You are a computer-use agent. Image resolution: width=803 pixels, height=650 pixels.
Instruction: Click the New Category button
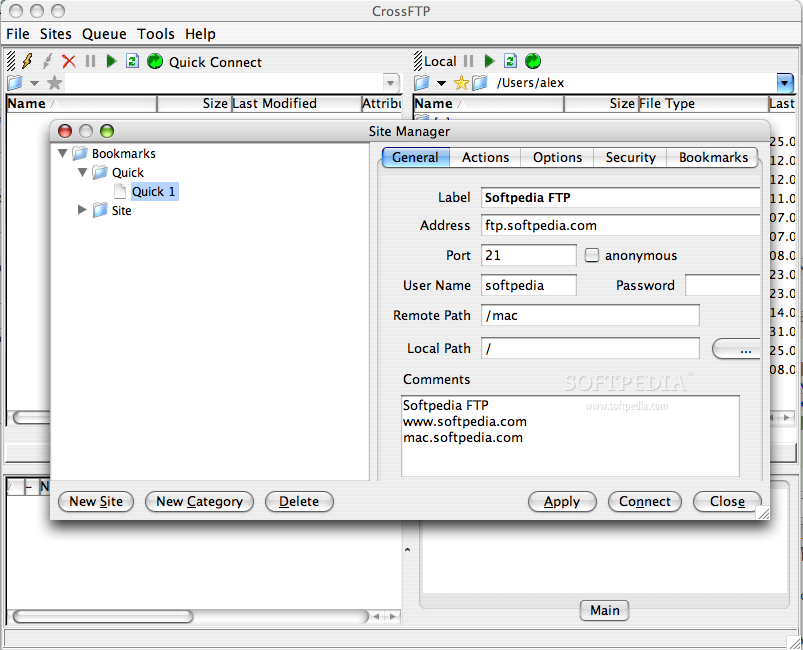(199, 501)
